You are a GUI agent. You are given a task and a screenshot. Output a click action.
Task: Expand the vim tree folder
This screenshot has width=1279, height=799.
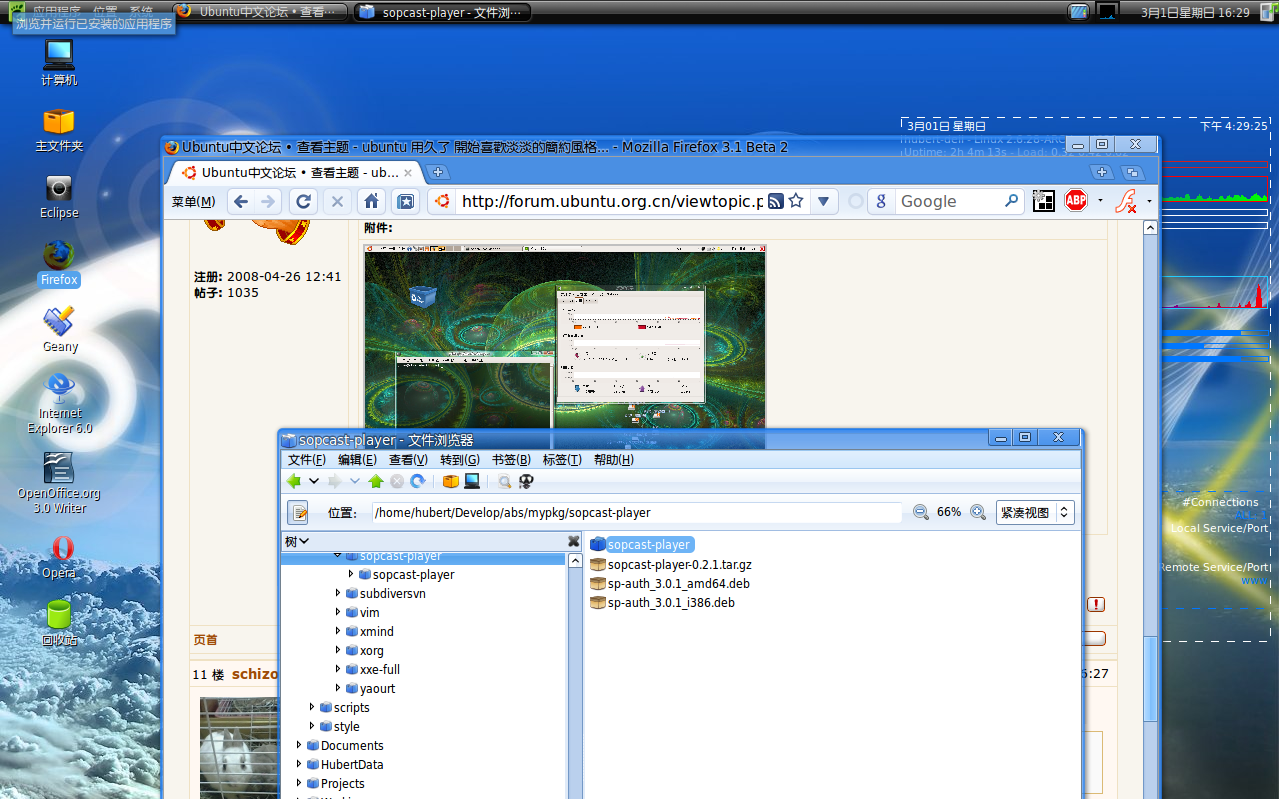(x=339, y=612)
